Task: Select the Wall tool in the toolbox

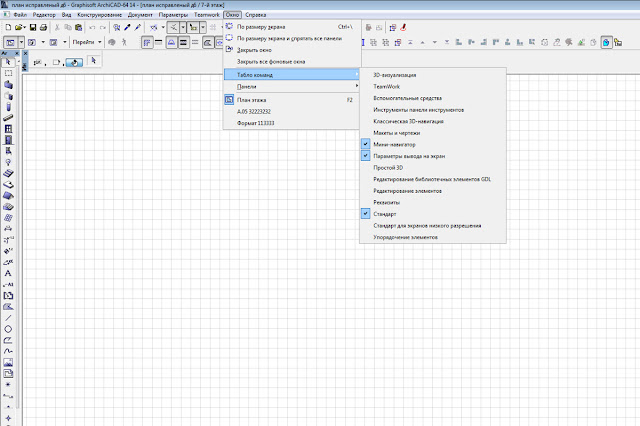Action: click(x=8, y=84)
